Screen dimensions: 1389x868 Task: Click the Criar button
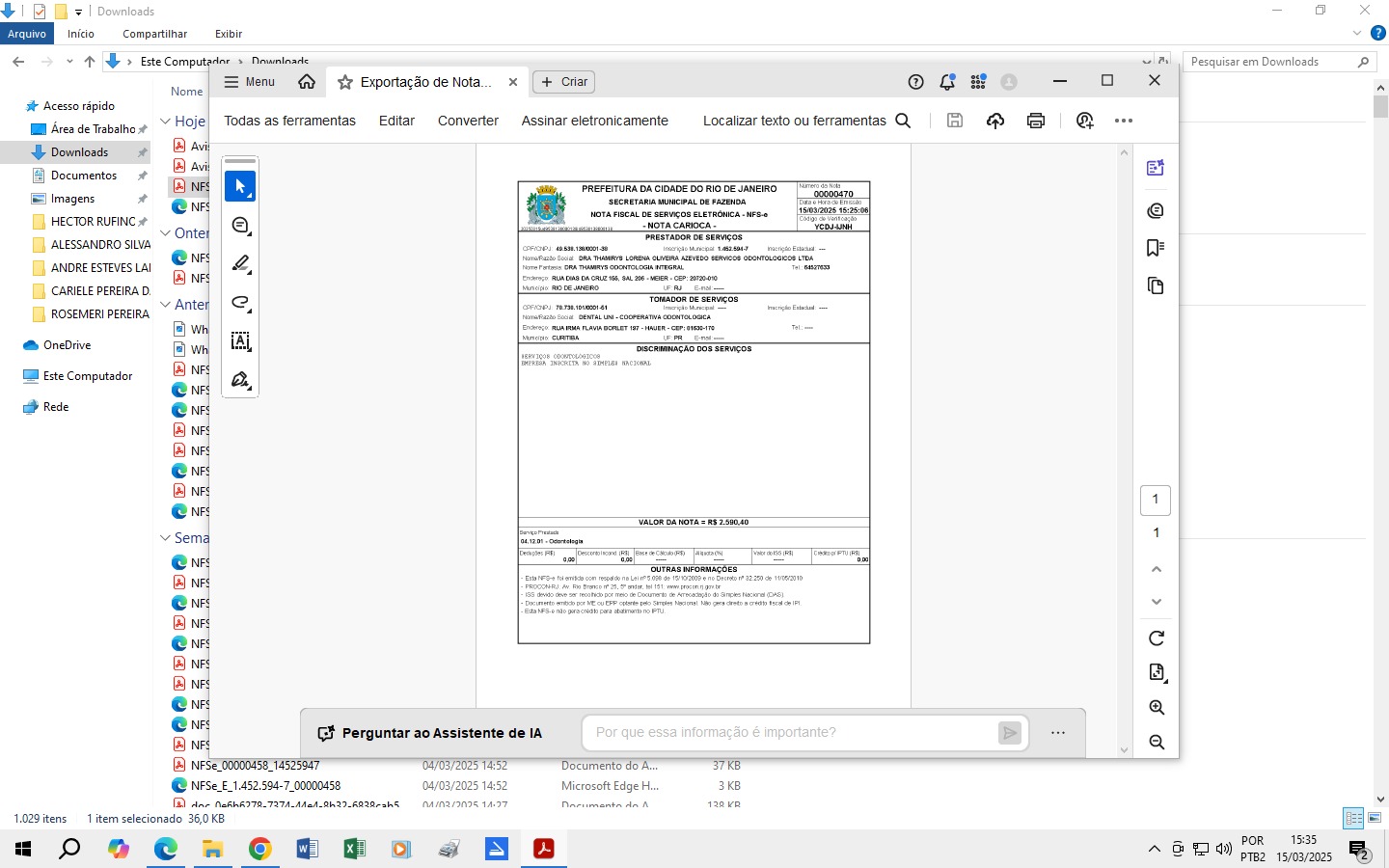[x=564, y=82]
